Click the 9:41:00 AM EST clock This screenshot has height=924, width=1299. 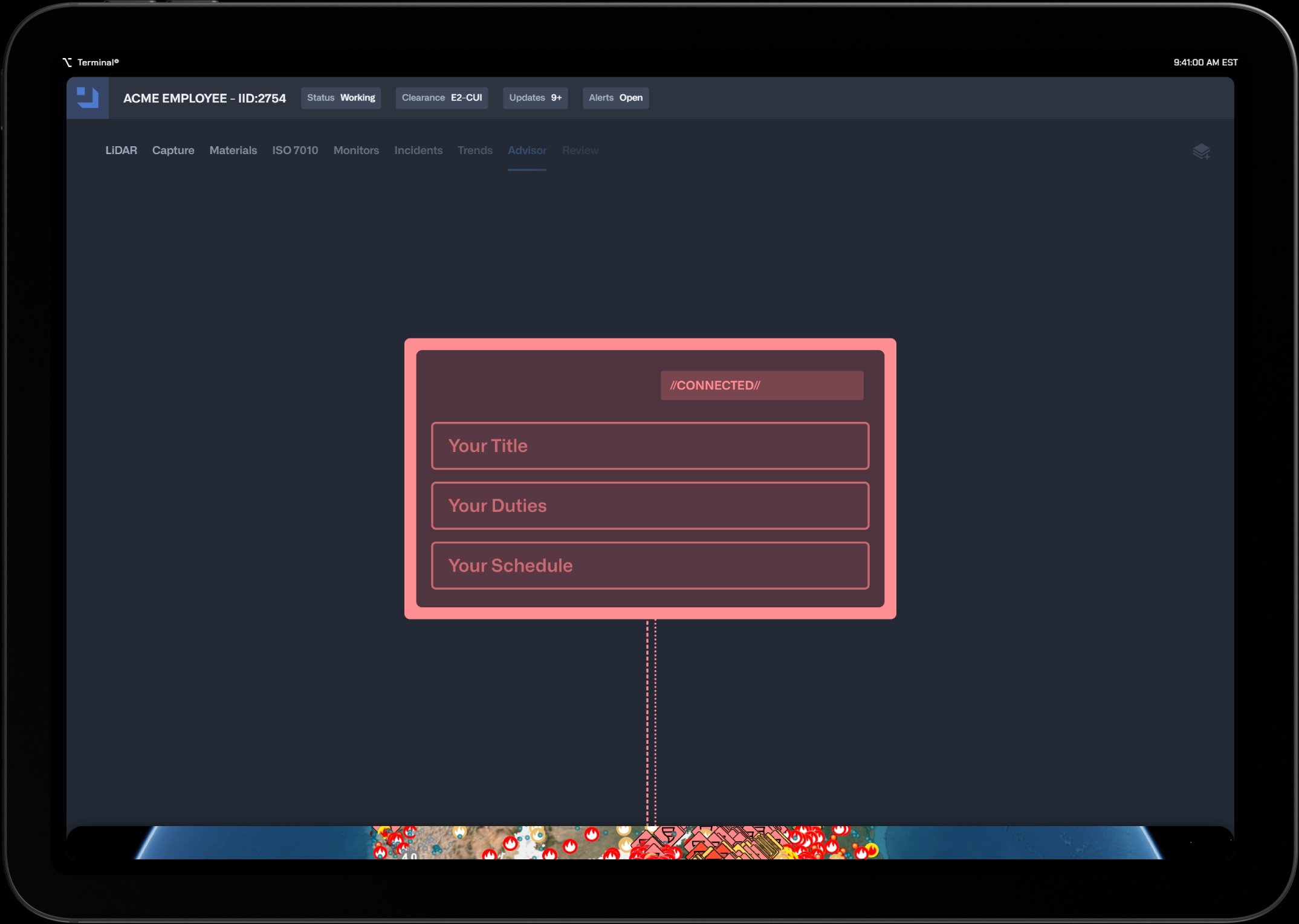click(1205, 62)
